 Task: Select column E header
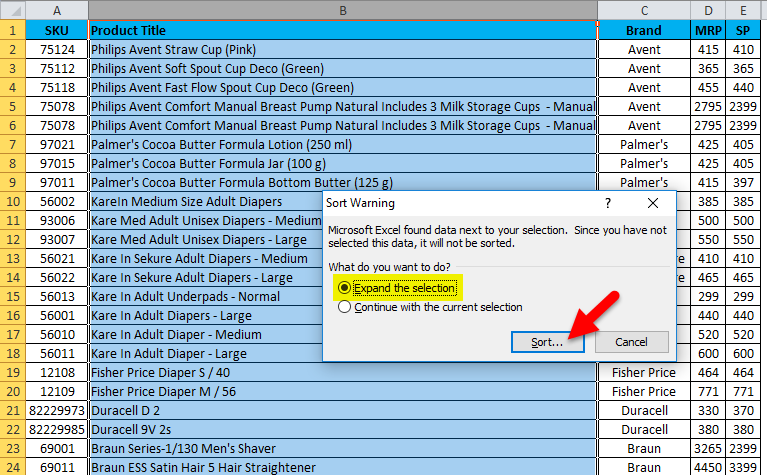click(743, 10)
